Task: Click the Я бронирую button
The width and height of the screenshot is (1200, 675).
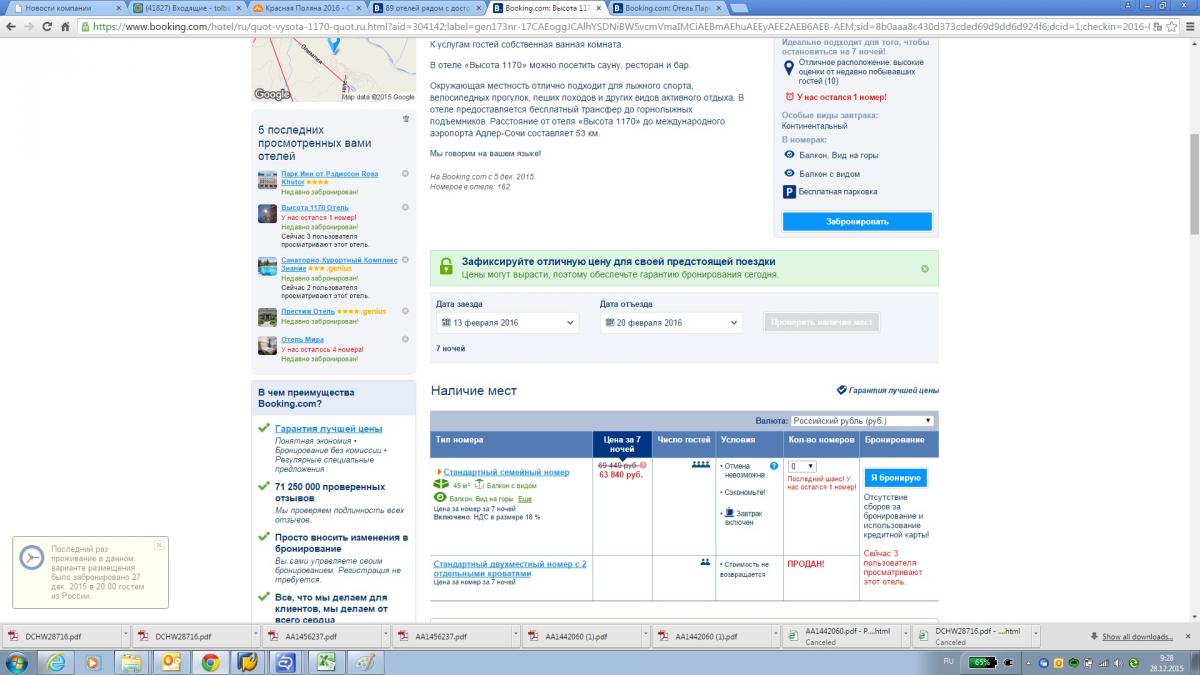Action: [x=895, y=478]
